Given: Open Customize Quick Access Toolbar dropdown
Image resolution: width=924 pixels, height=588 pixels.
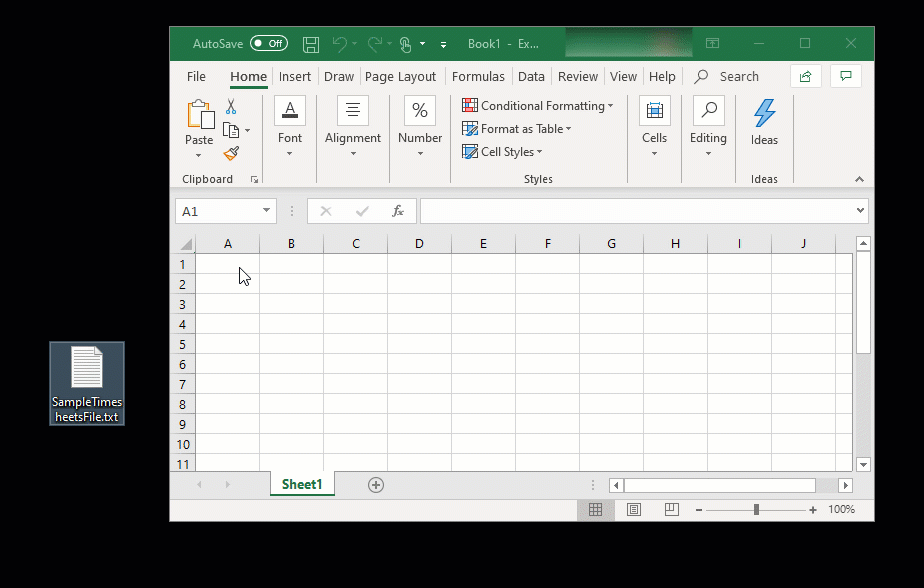Looking at the screenshot, I should click(443, 44).
